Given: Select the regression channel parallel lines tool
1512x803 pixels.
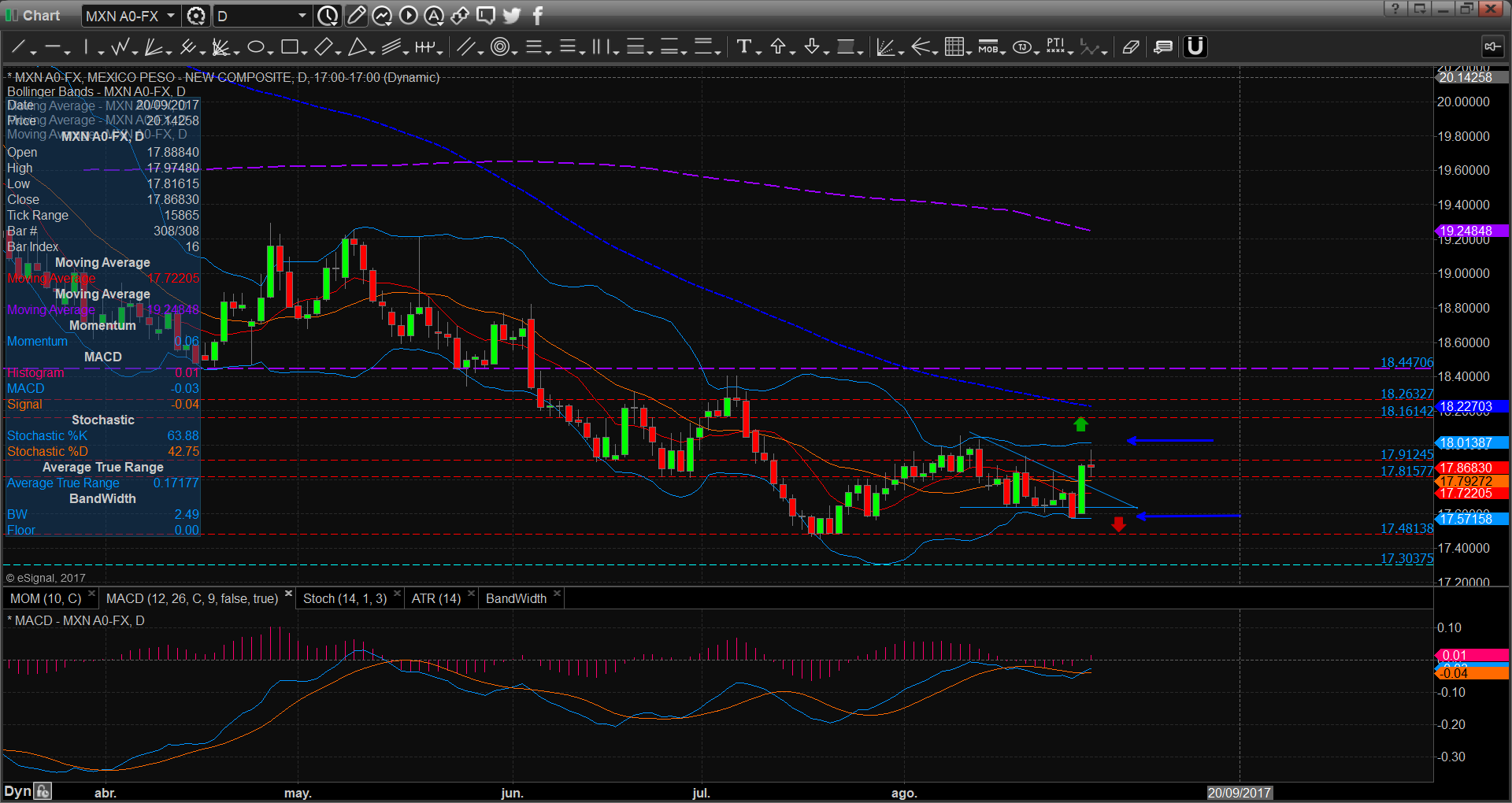Looking at the screenshot, I should click(x=391, y=47).
